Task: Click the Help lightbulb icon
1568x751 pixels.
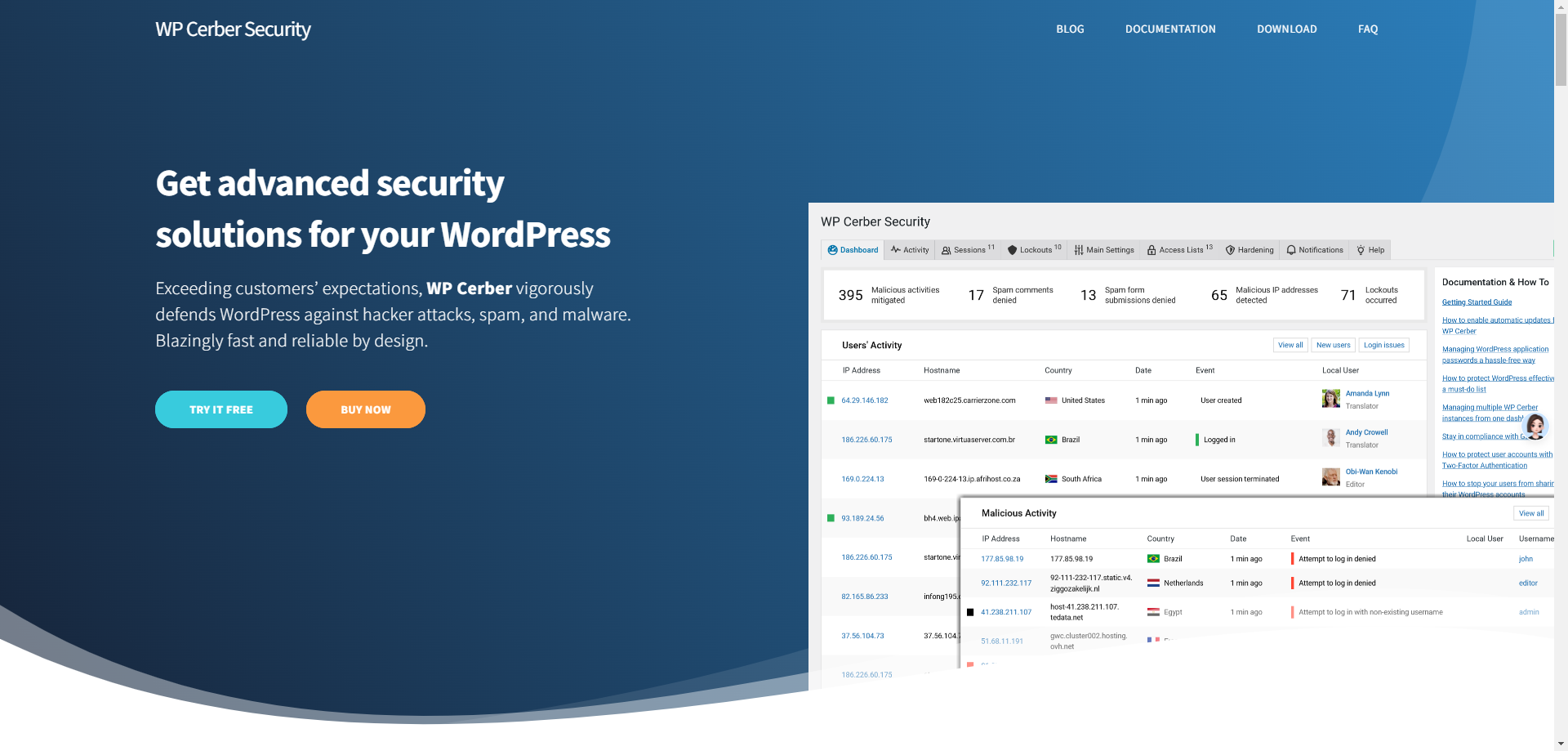Action: (x=1361, y=250)
